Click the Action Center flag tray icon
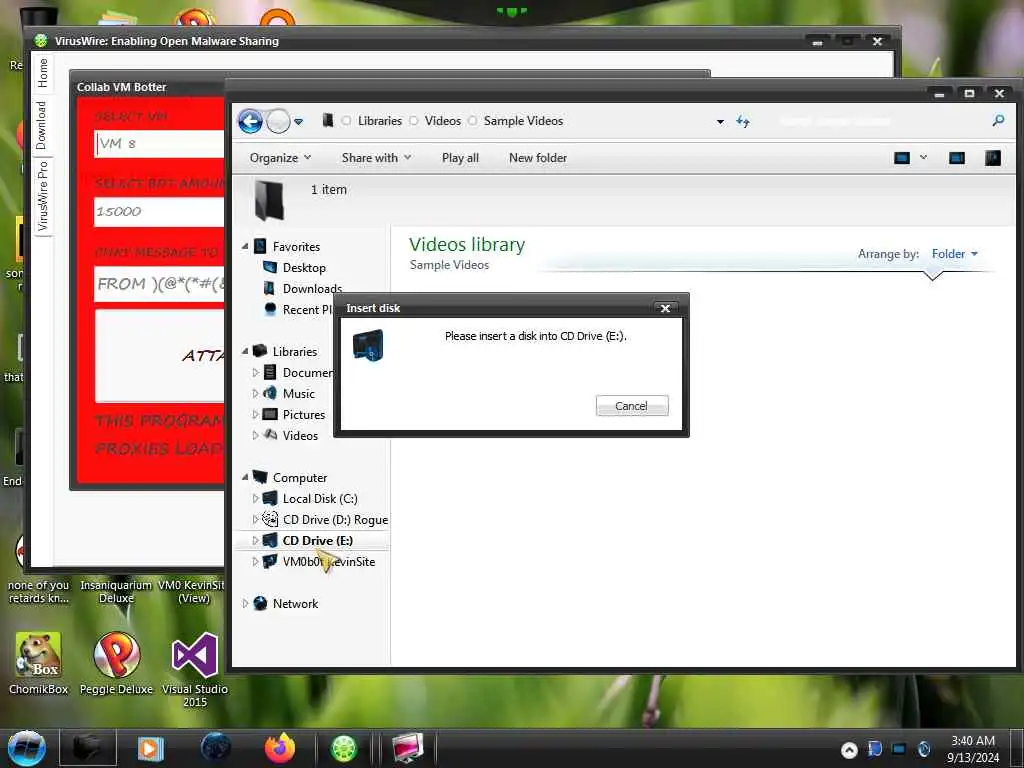 pos(874,749)
